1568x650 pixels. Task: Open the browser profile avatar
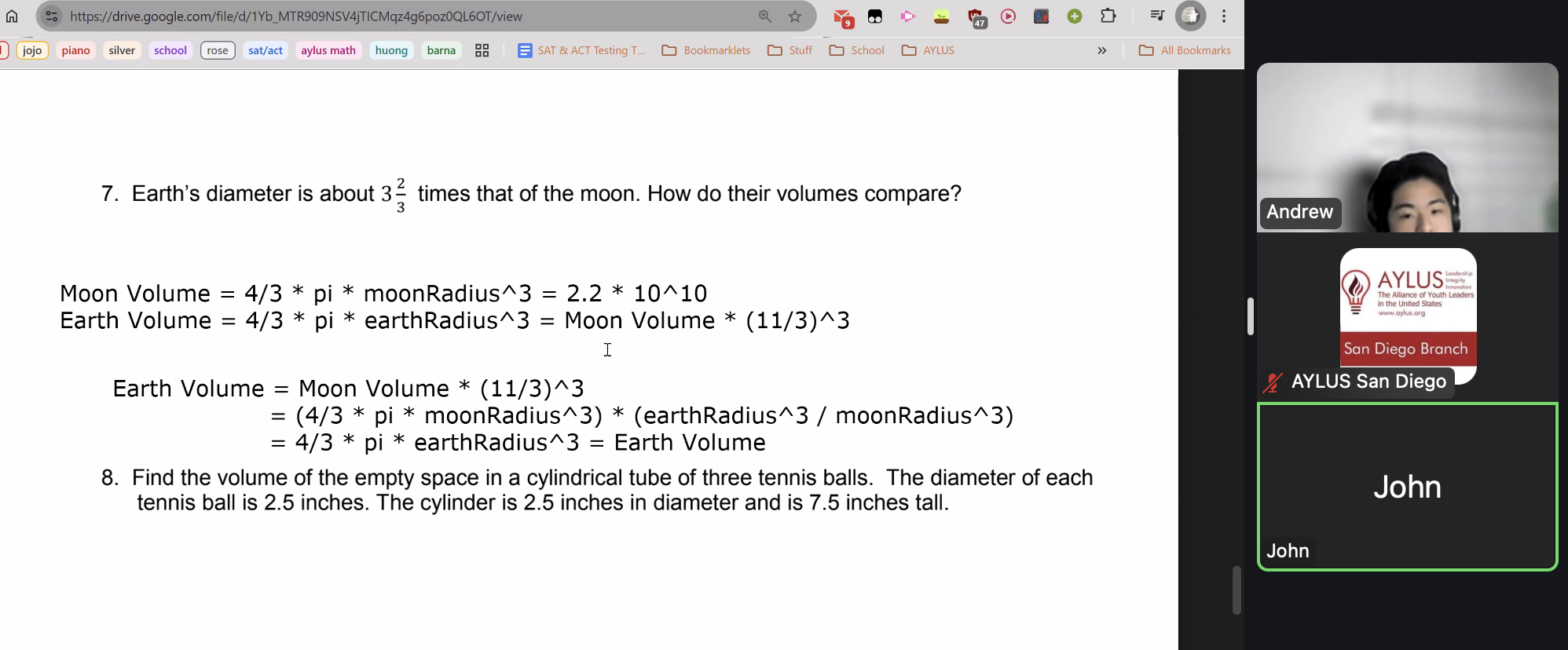coord(1191,16)
